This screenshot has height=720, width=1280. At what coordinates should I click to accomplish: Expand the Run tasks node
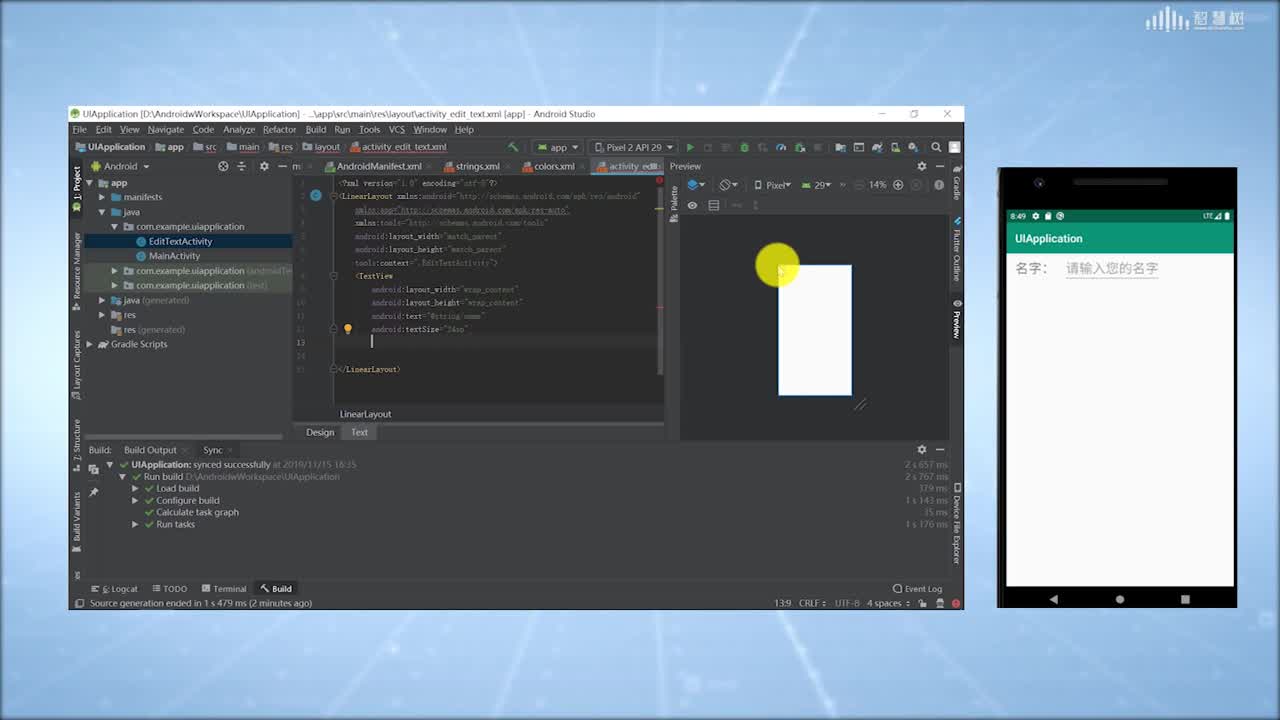click(x=135, y=524)
